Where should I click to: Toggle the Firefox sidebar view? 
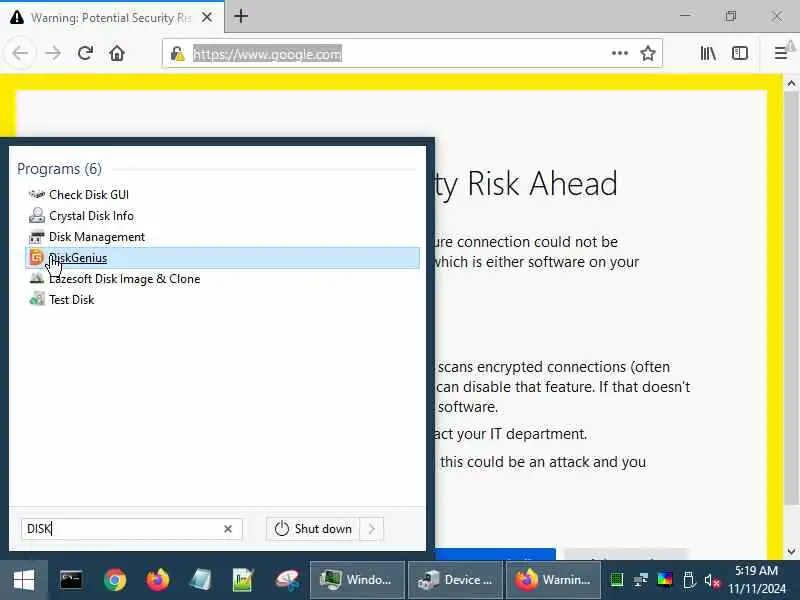click(739, 53)
